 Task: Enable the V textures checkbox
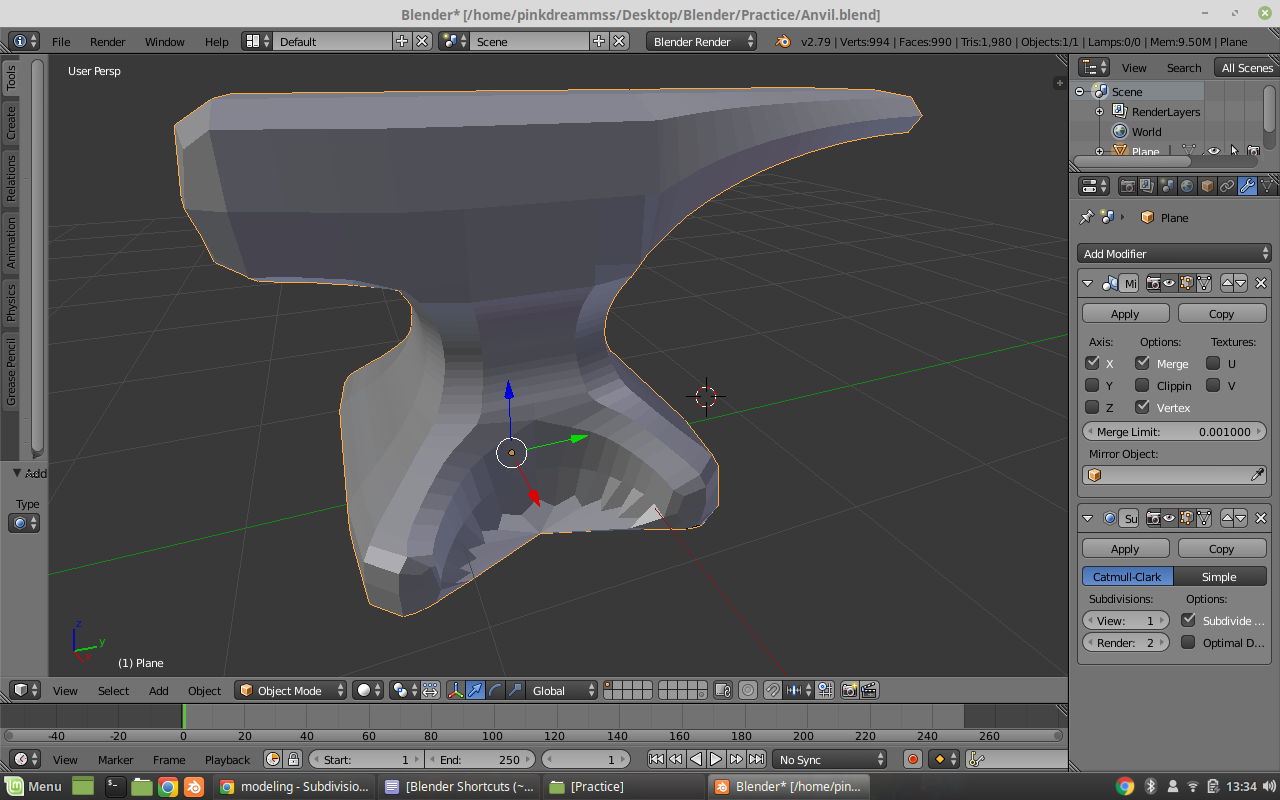[1213, 385]
